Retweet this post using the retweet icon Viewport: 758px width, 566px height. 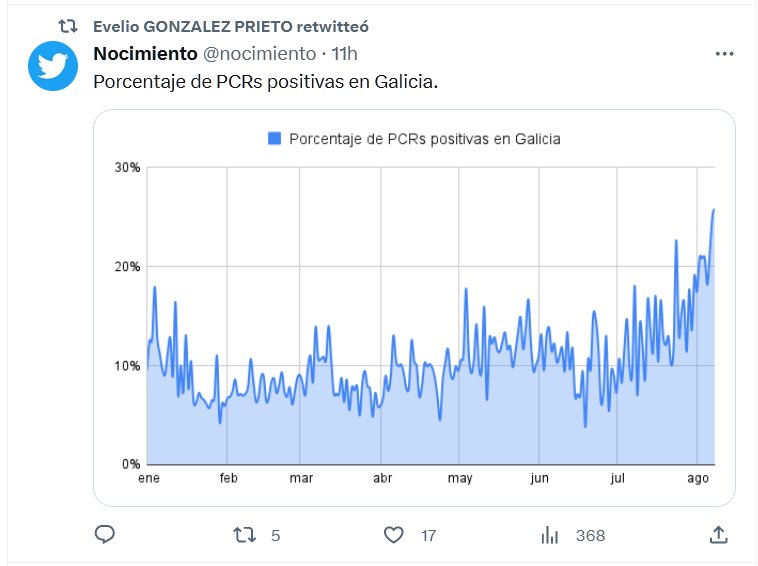click(244, 535)
